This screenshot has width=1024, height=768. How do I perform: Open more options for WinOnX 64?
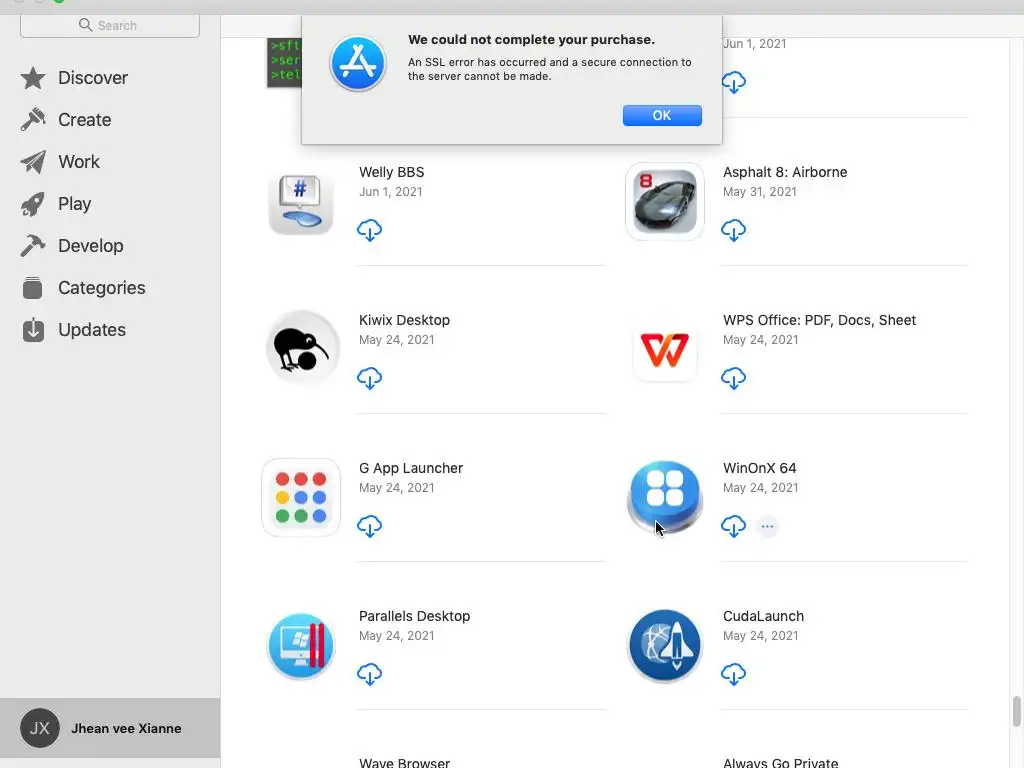pyautogui.click(x=767, y=526)
